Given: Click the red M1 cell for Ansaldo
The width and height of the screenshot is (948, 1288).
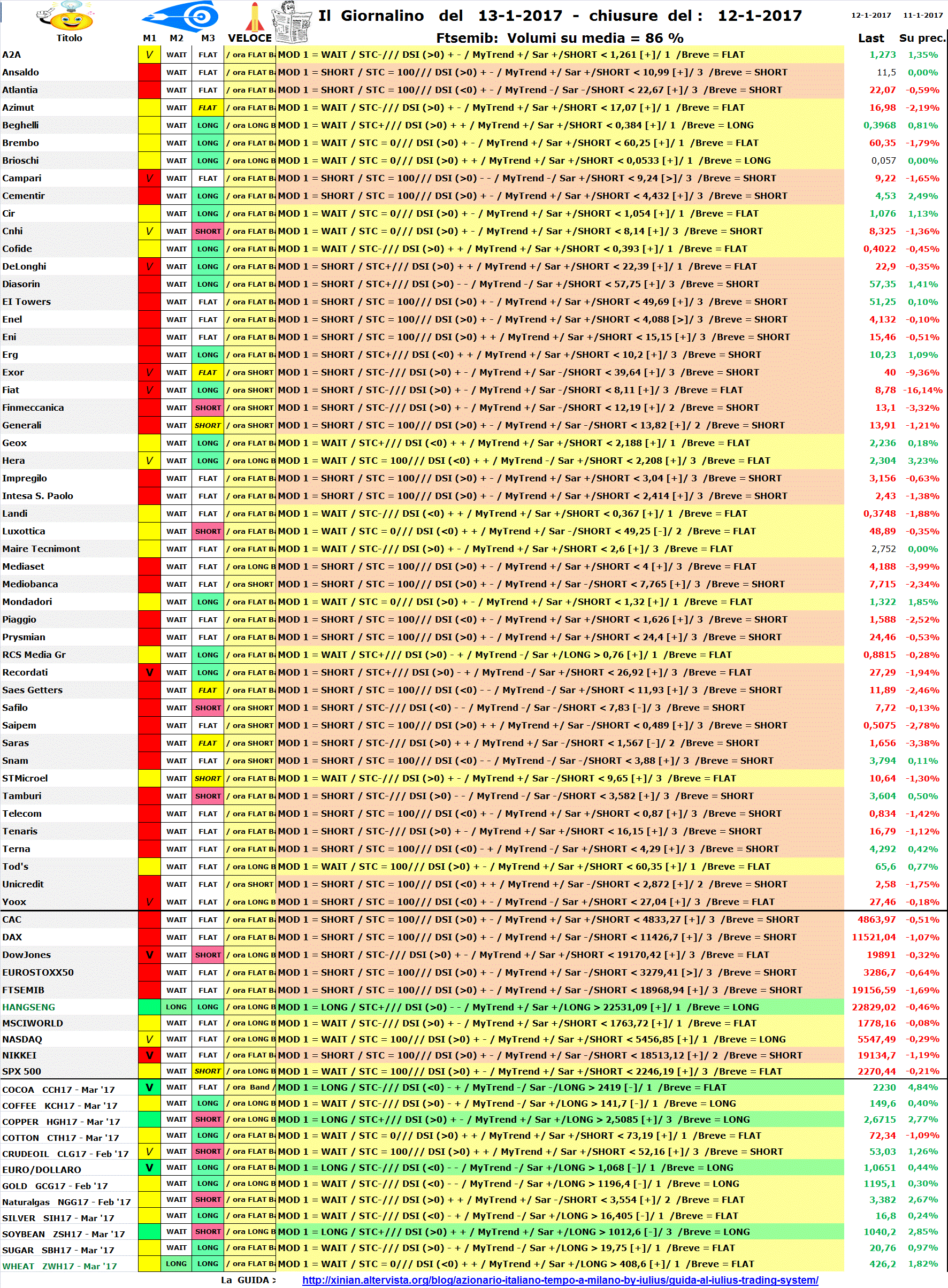Looking at the screenshot, I should (149, 72).
